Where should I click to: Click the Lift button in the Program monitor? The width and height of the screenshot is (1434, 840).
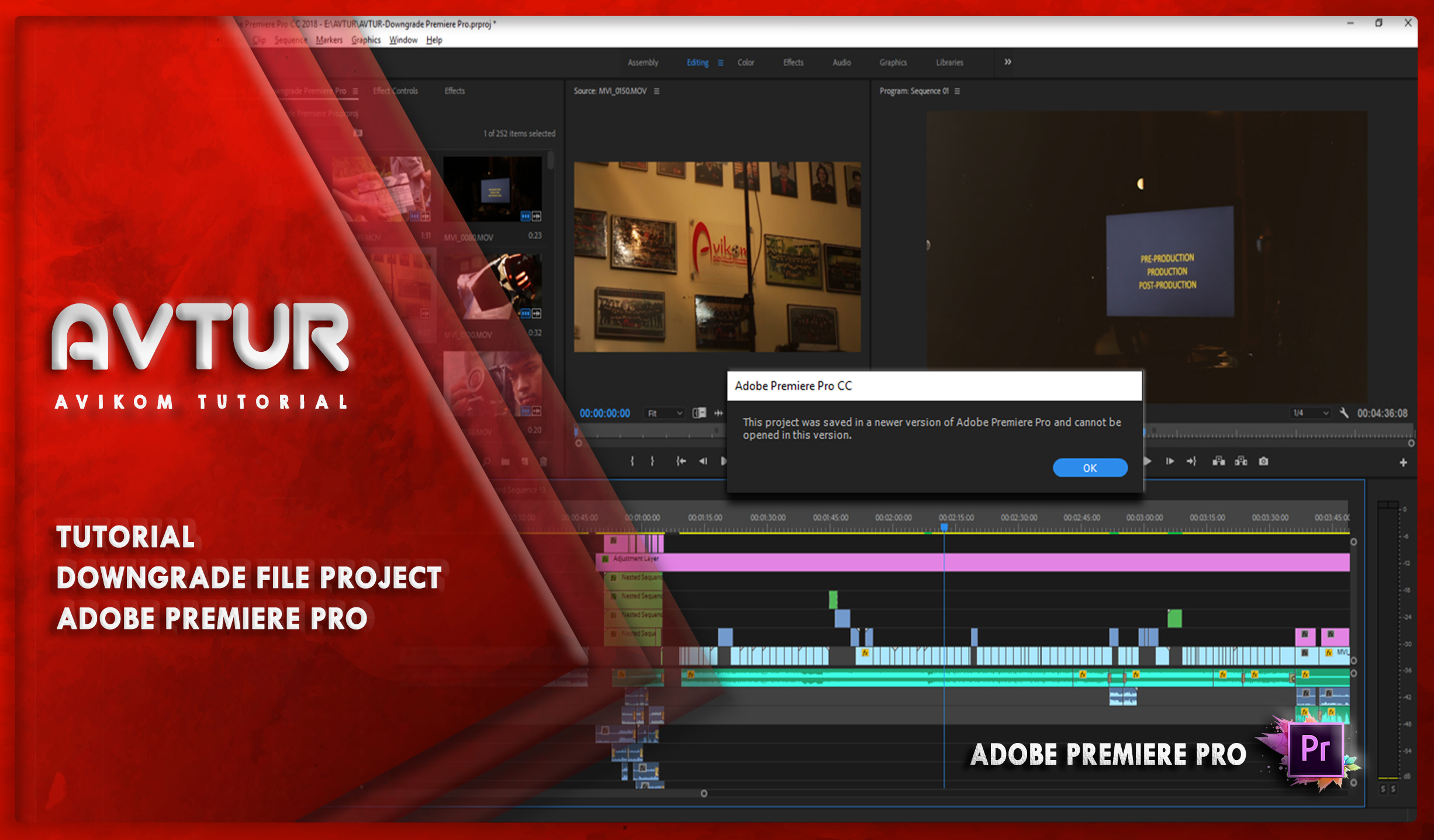(1219, 461)
